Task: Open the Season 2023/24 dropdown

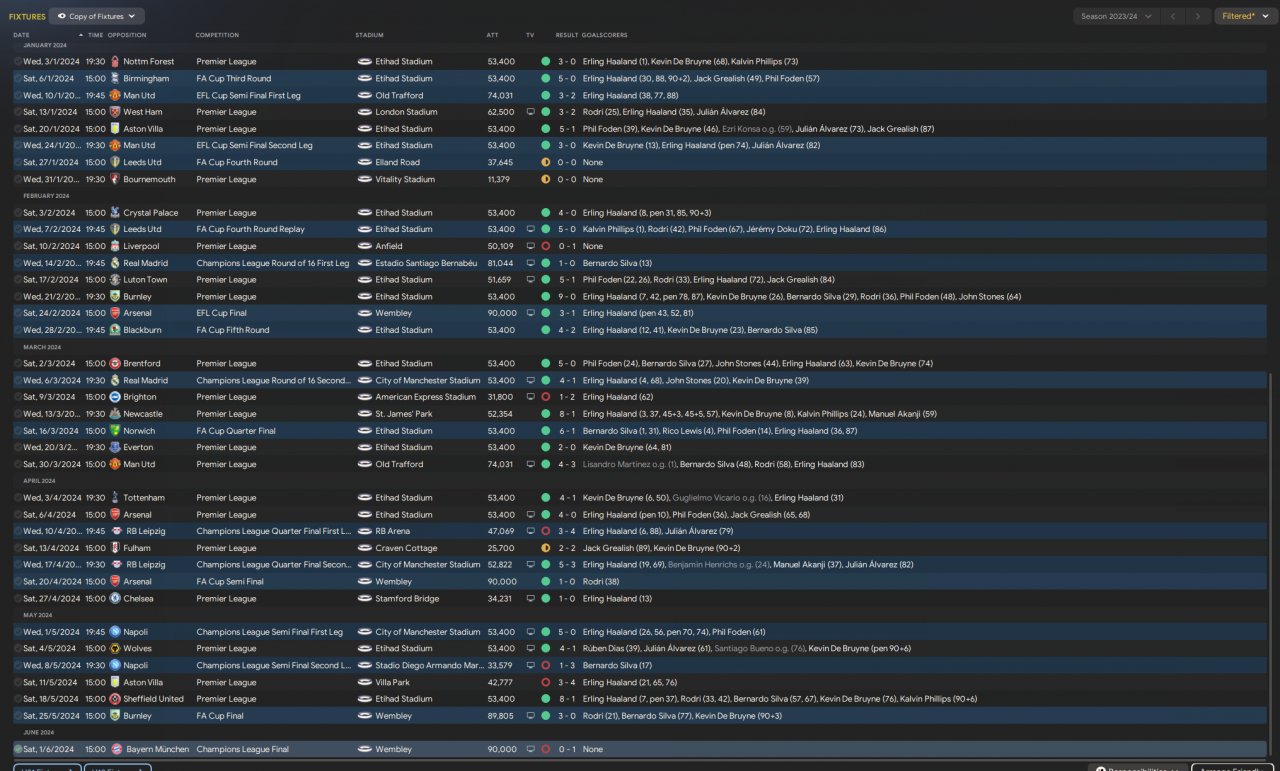Action: click(x=1117, y=17)
